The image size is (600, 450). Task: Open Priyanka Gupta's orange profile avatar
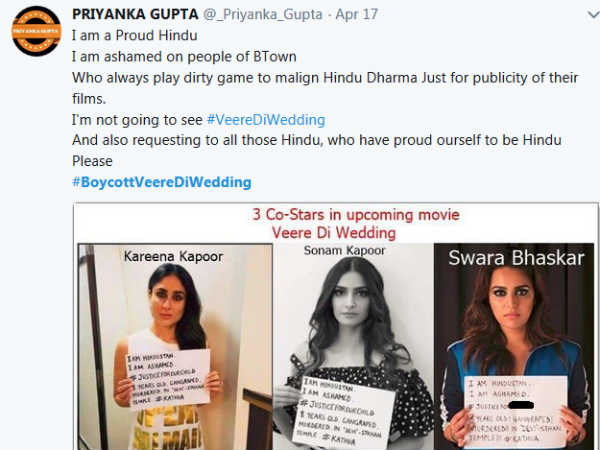click(x=36, y=31)
